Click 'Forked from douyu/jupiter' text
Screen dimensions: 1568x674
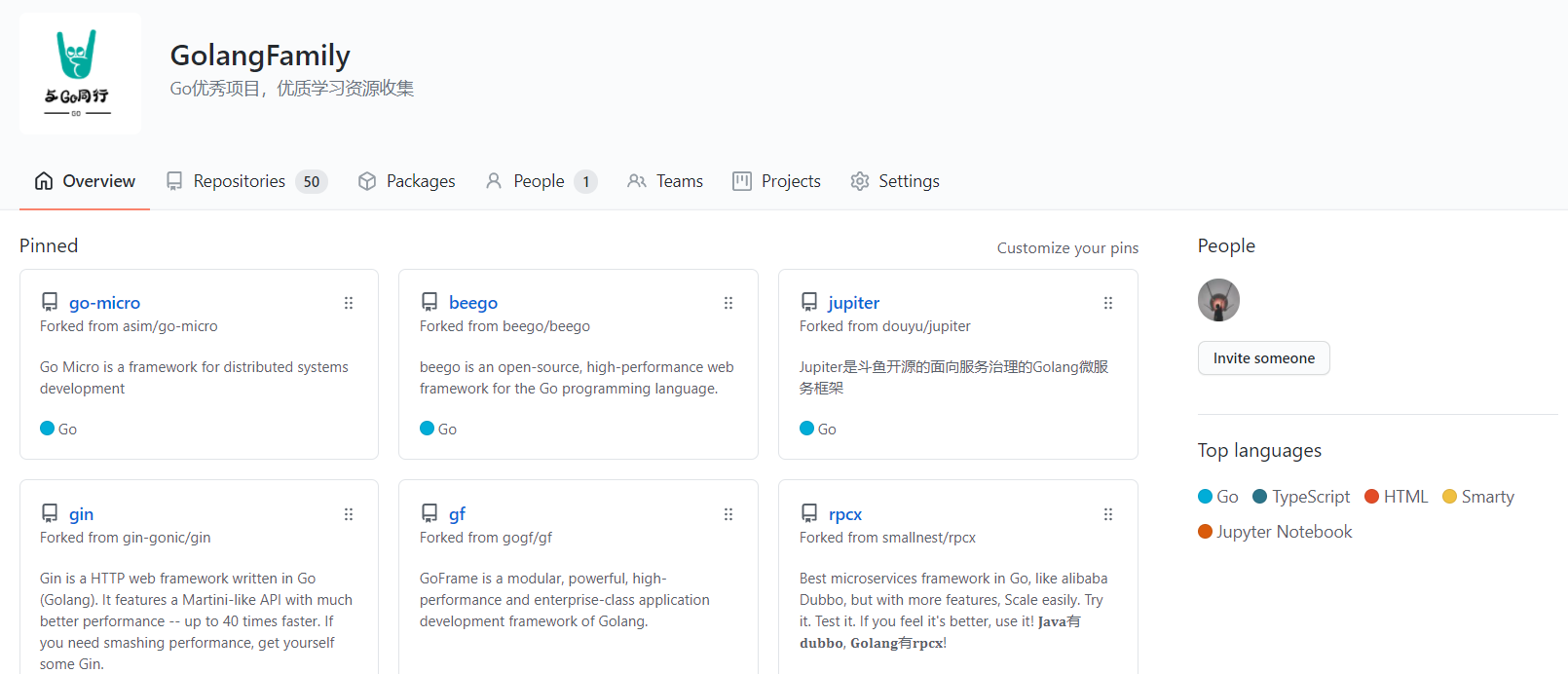click(x=884, y=326)
